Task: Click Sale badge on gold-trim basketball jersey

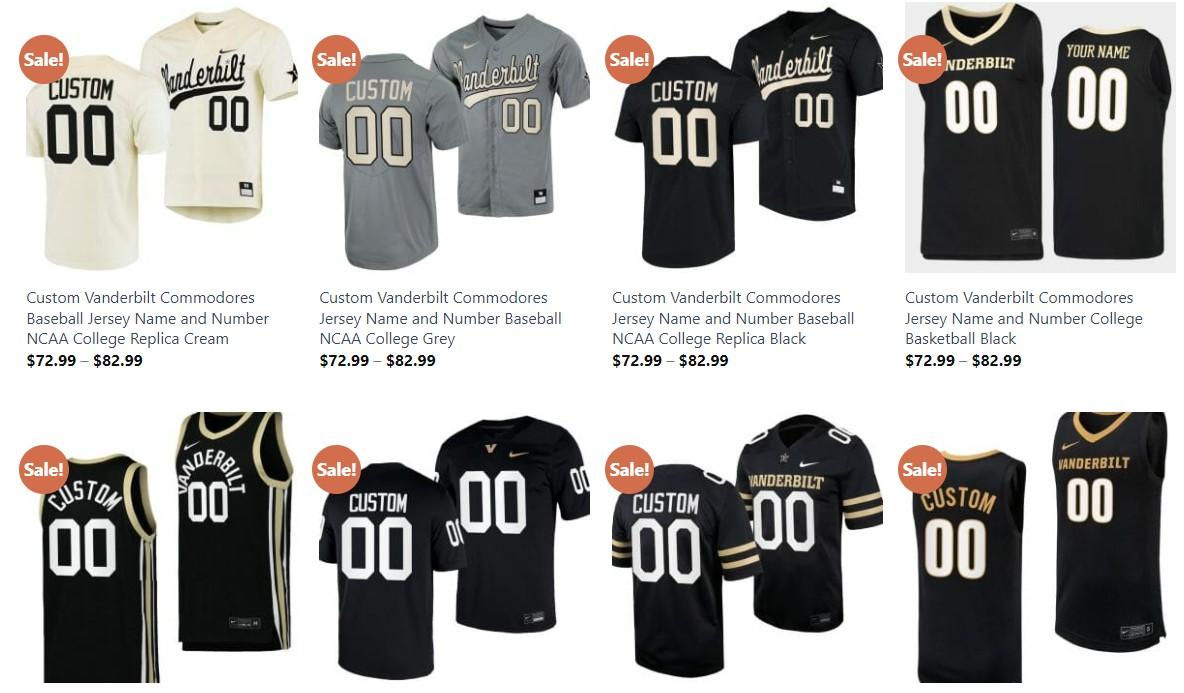Action: pyautogui.click(x=922, y=470)
